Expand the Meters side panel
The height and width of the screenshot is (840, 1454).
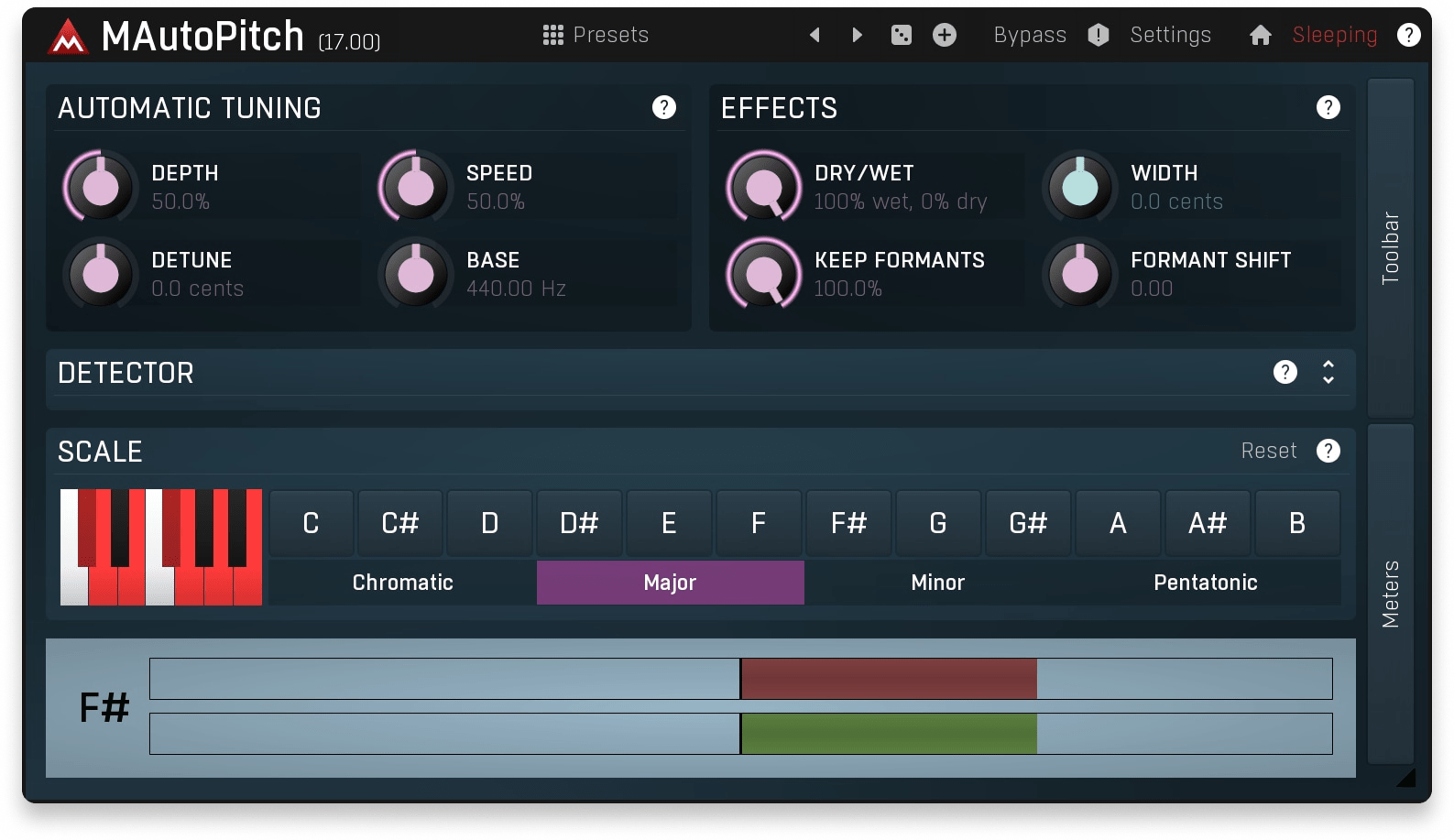tap(1390, 594)
